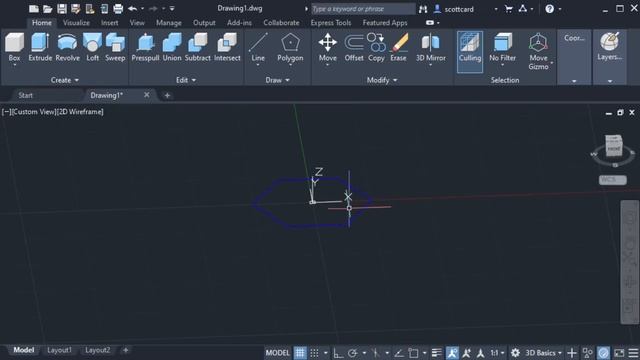Add a new layout tab
640x360 pixels.
point(126,350)
